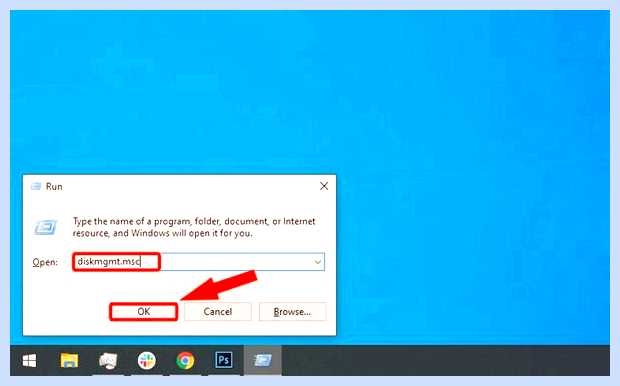Cancel the Run dialog

pyautogui.click(x=217, y=312)
